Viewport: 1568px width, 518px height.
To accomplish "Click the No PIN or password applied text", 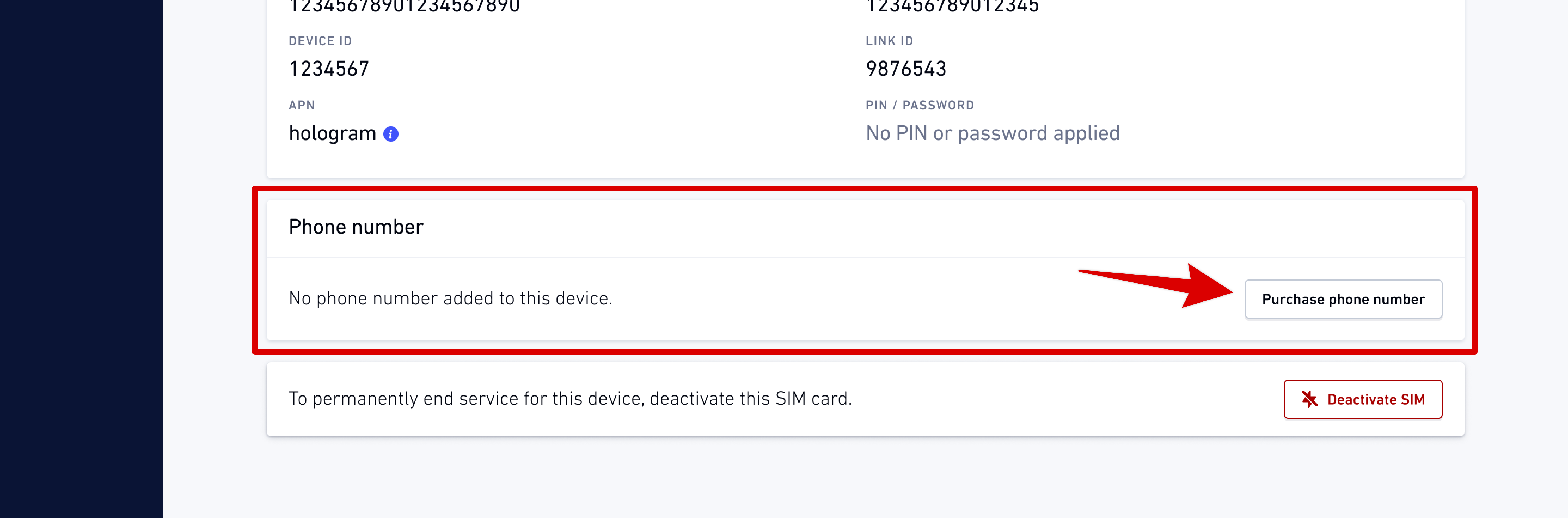I will [992, 133].
